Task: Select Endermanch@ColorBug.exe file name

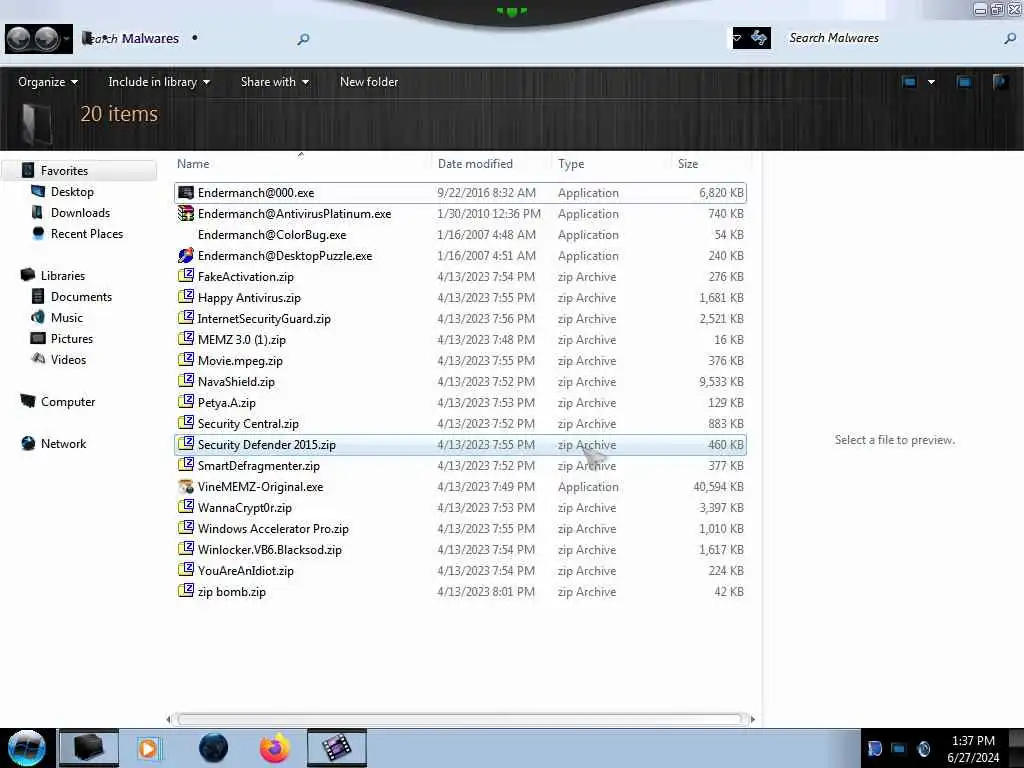Action: point(272,235)
